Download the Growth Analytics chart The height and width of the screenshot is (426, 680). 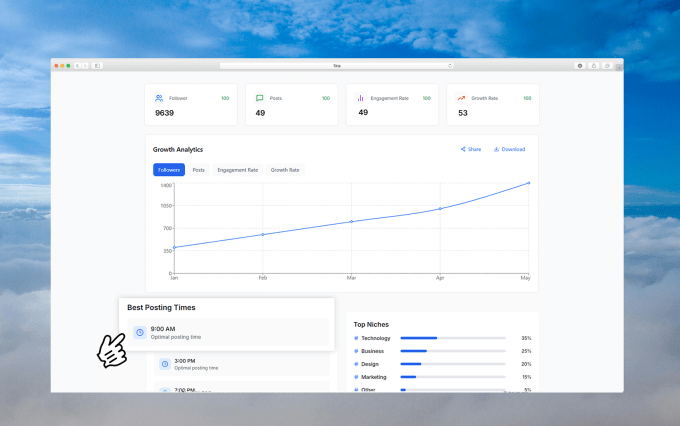point(509,149)
